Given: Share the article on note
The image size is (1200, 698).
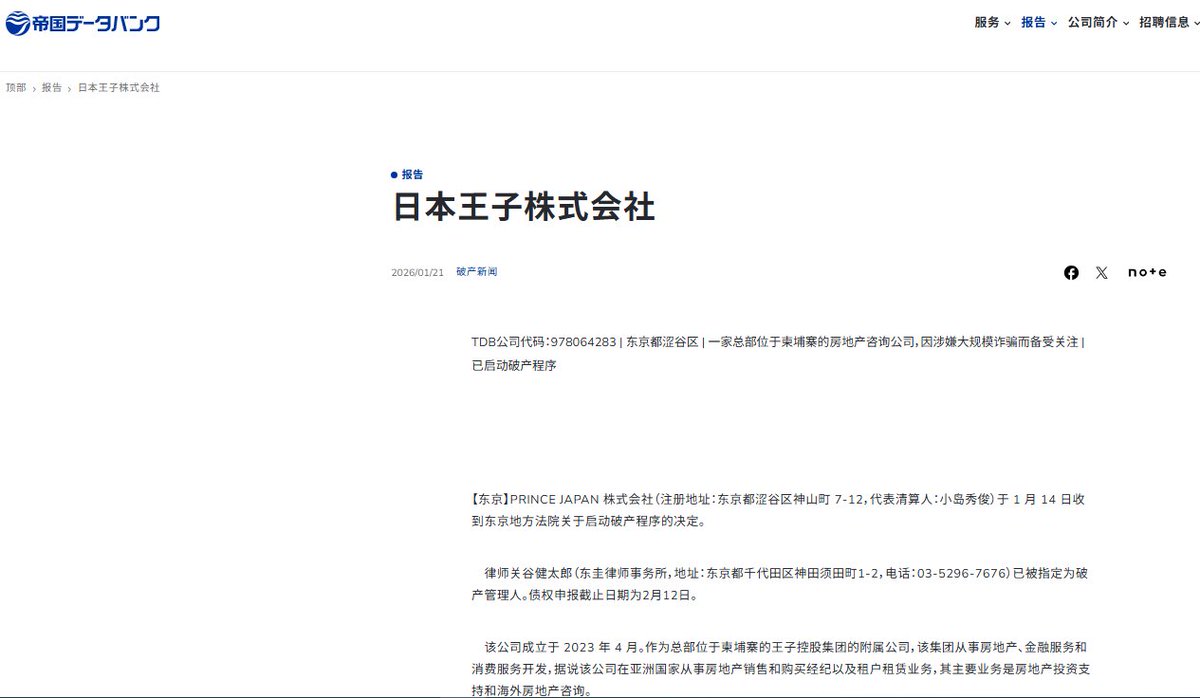Looking at the screenshot, I should (1147, 273).
